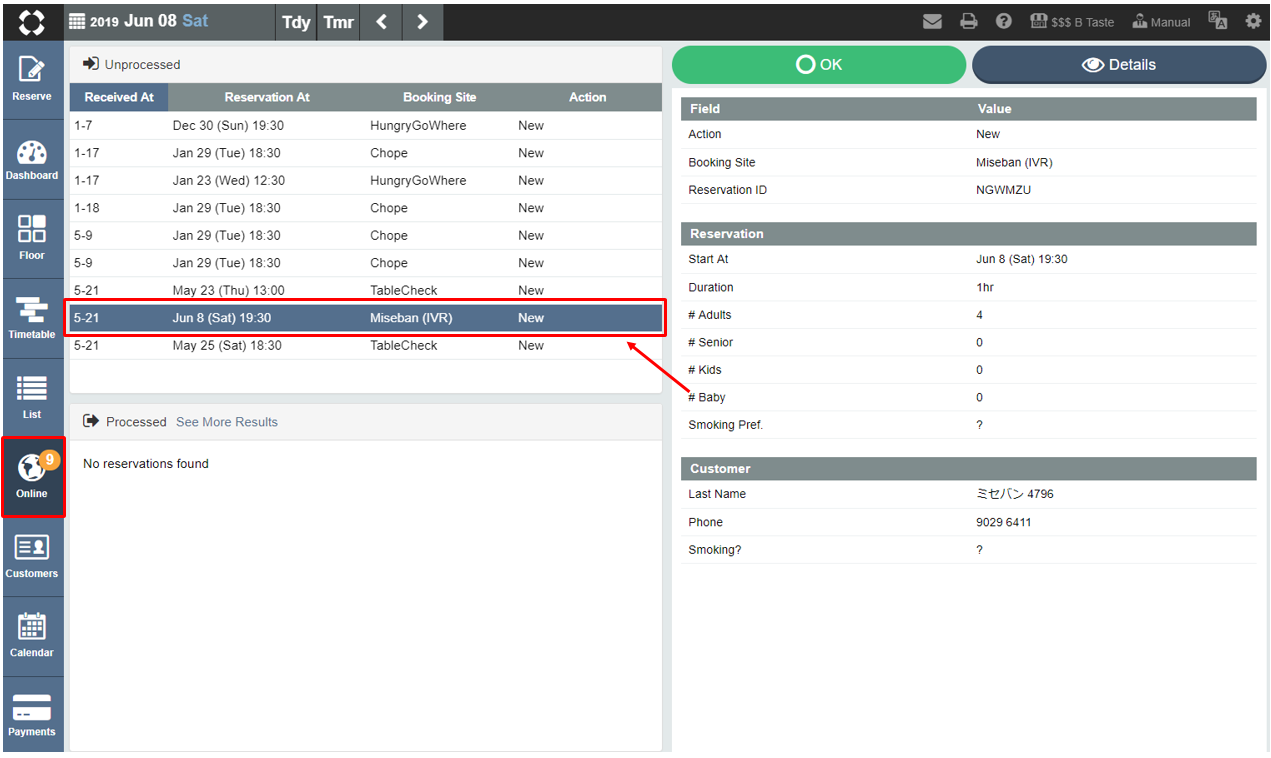This screenshot has height=758, width=1271.
Task: Jump to tomorrow with Tmr button
Action: pos(339,21)
